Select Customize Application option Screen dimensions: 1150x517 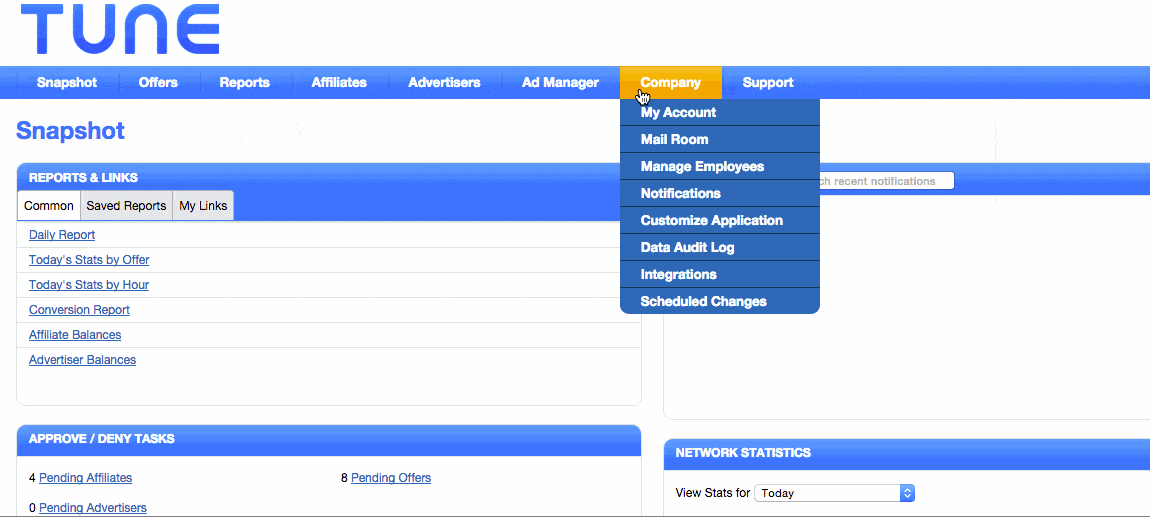click(711, 221)
